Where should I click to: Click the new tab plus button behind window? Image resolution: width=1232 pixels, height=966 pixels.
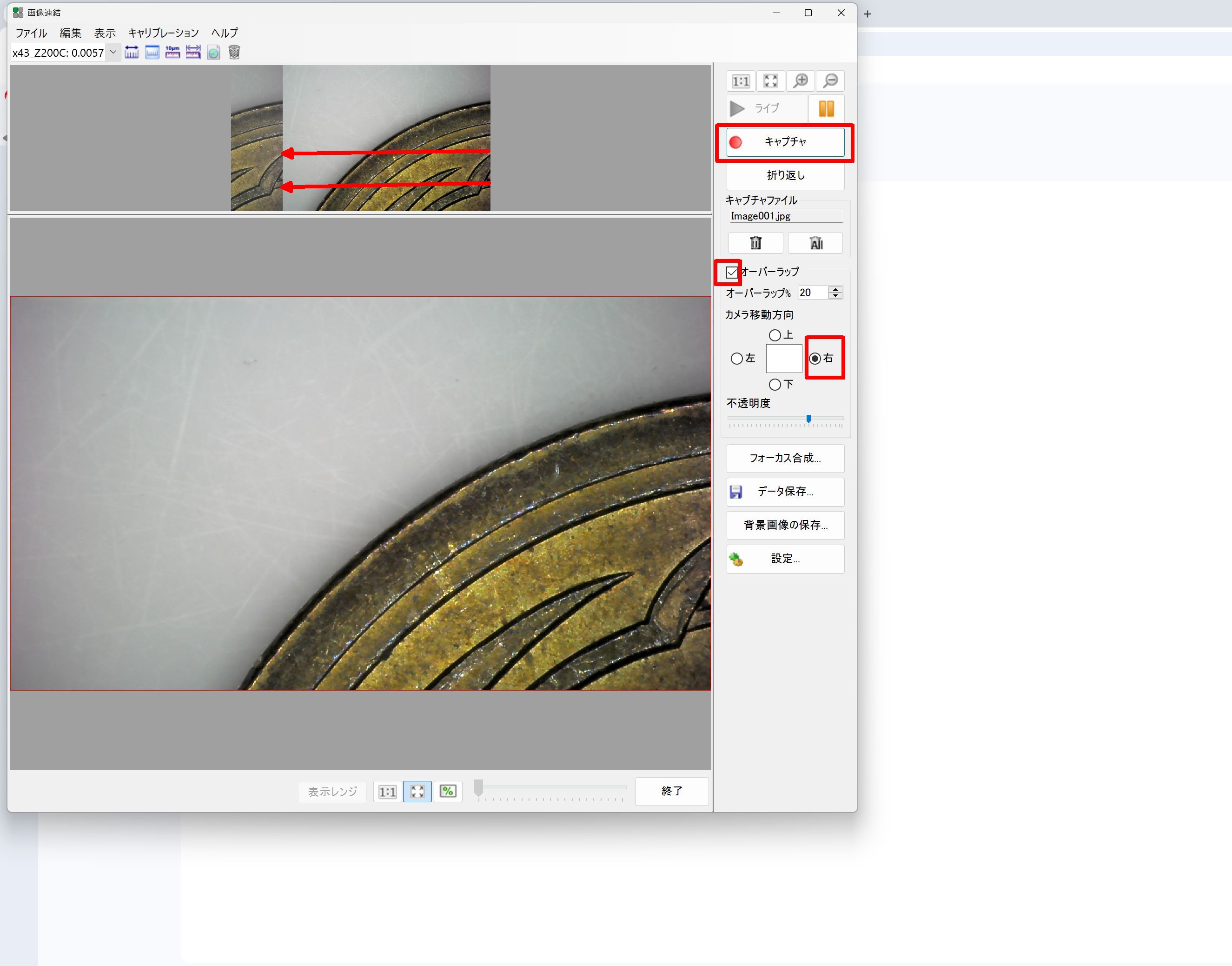coord(868,13)
